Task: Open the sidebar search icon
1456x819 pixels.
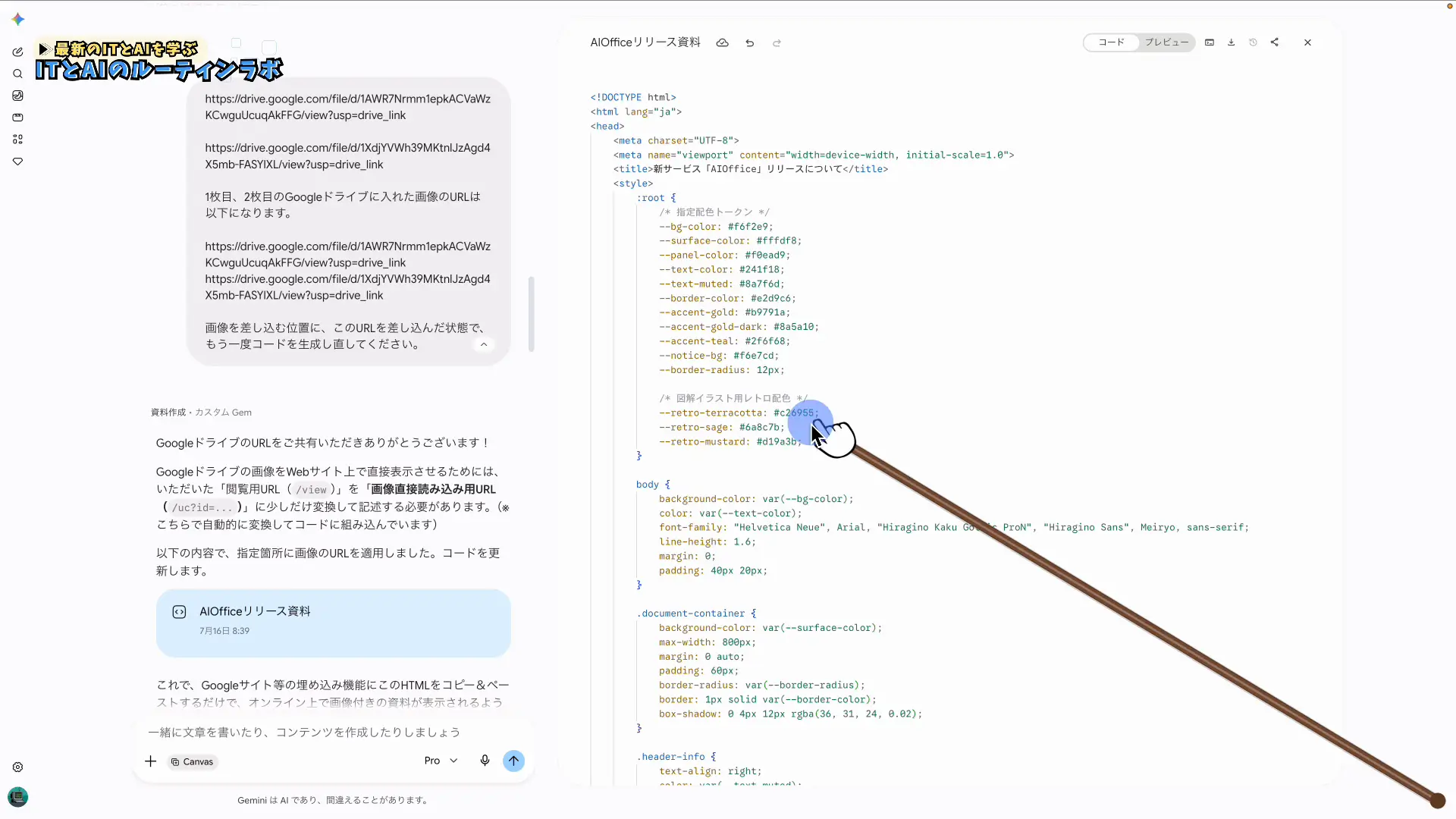Action: coord(18,74)
